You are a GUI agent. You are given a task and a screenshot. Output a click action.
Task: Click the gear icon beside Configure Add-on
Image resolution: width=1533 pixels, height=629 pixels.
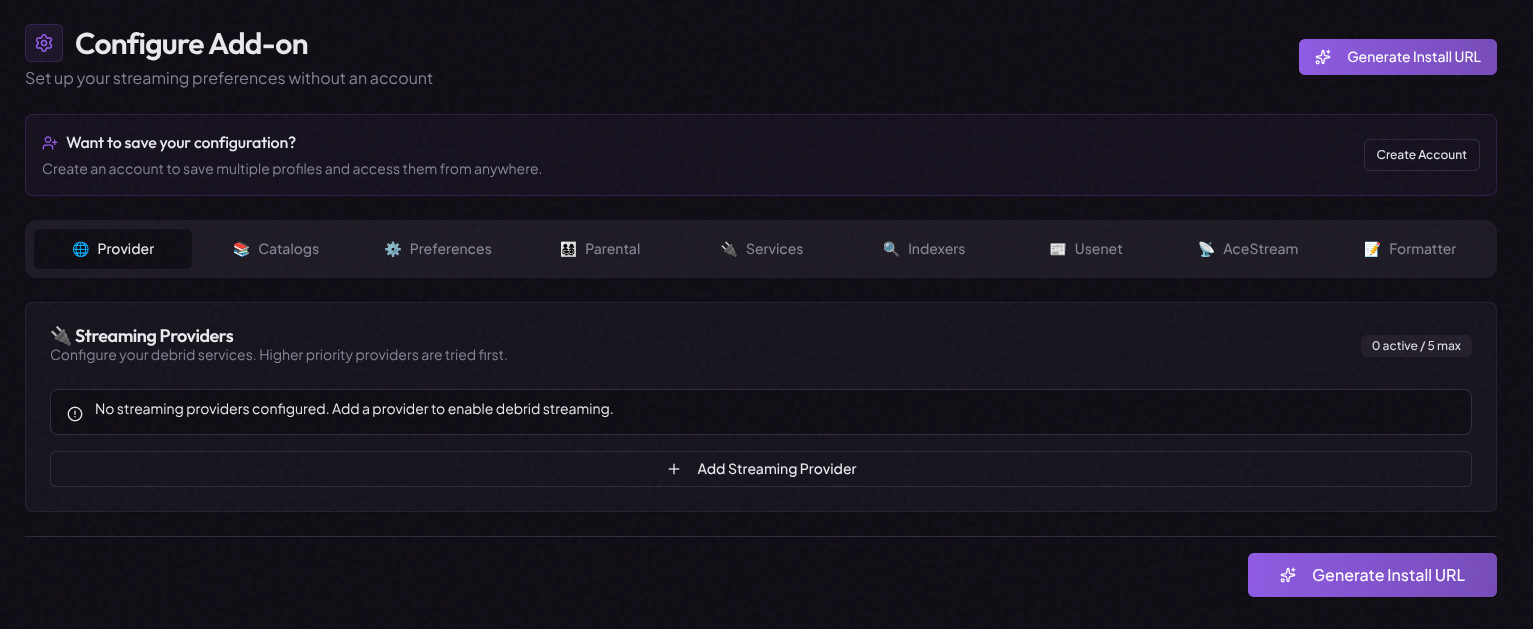pos(44,43)
